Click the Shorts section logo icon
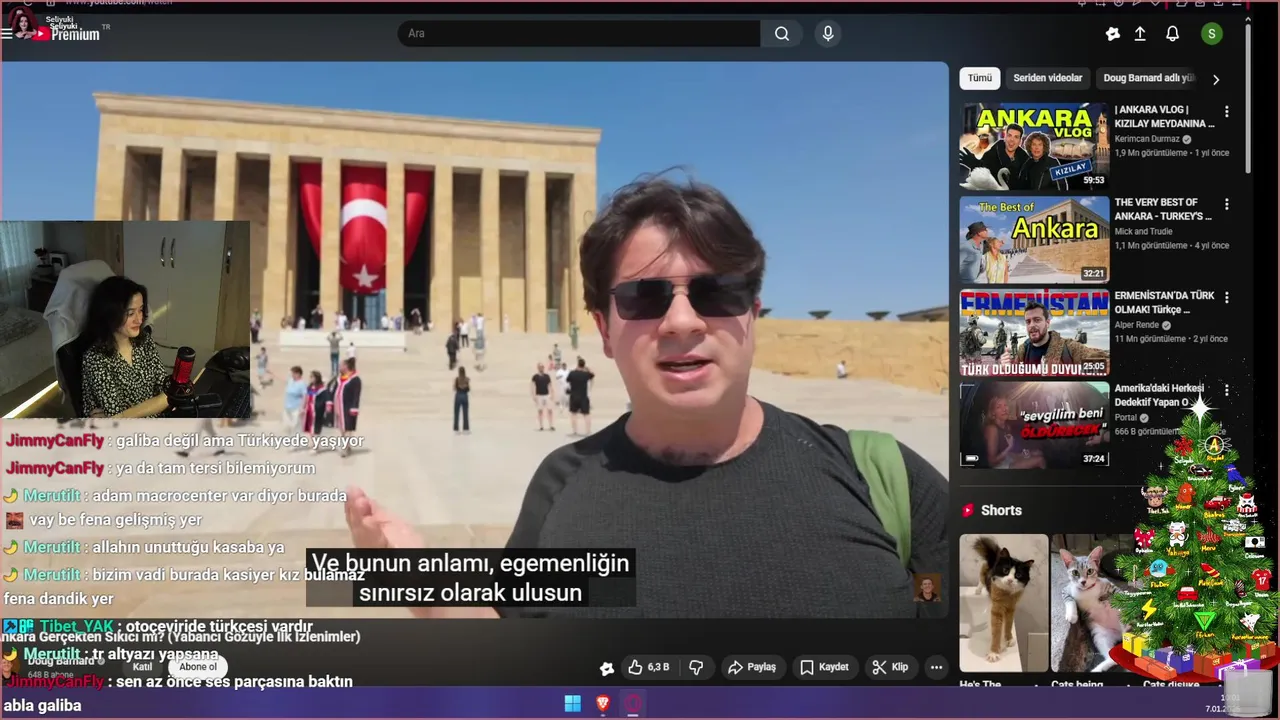The height and width of the screenshot is (720, 1280). (x=968, y=510)
